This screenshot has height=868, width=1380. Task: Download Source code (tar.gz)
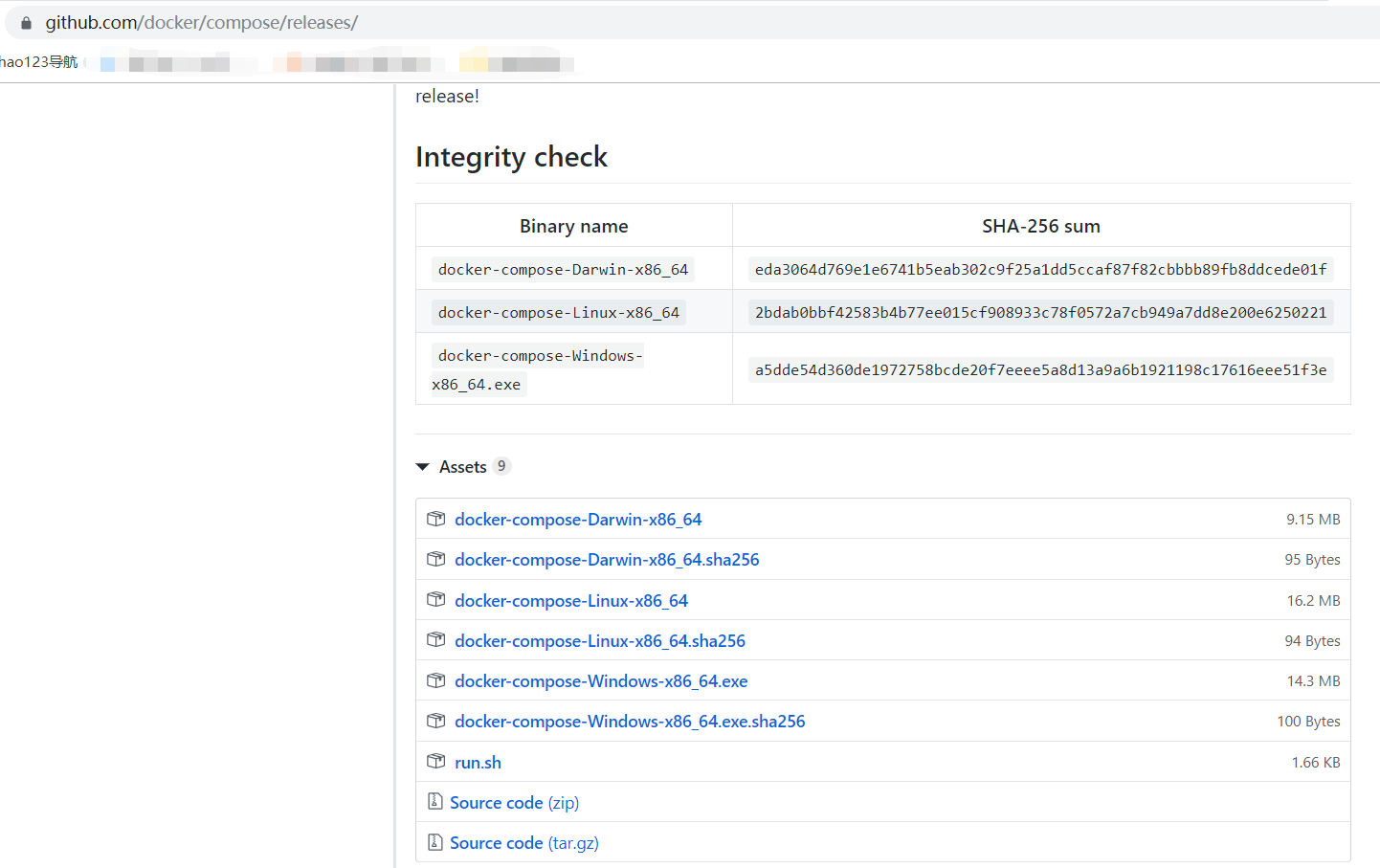tap(524, 843)
